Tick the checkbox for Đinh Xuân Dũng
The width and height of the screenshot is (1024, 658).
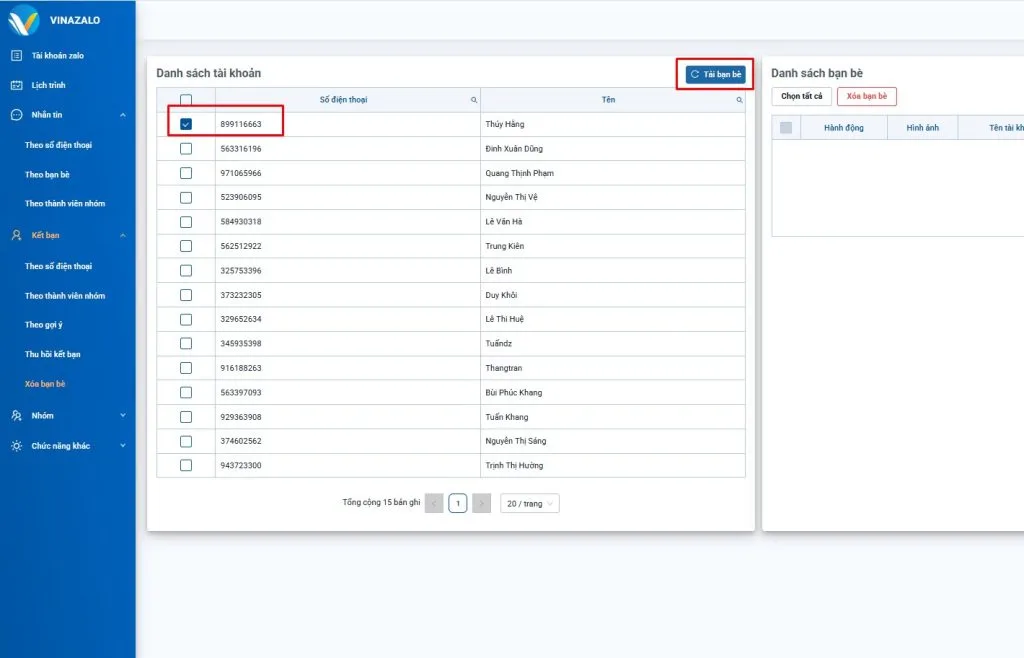click(x=186, y=148)
